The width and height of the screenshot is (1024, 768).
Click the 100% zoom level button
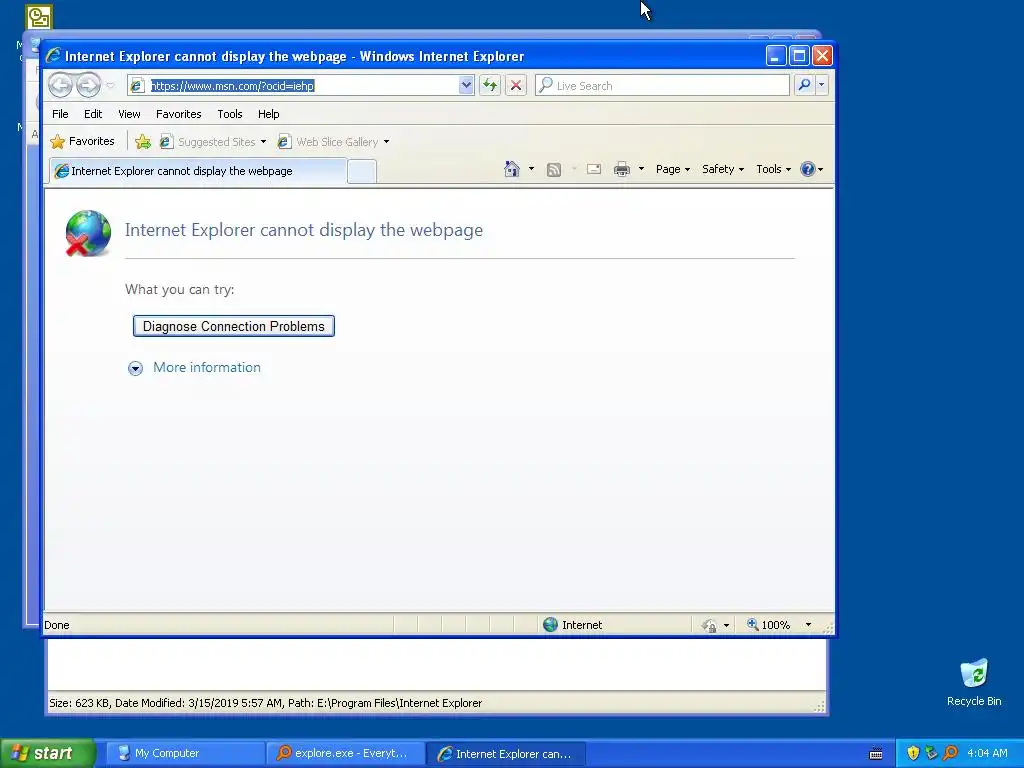pyautogui.click(x=769, y=625)
